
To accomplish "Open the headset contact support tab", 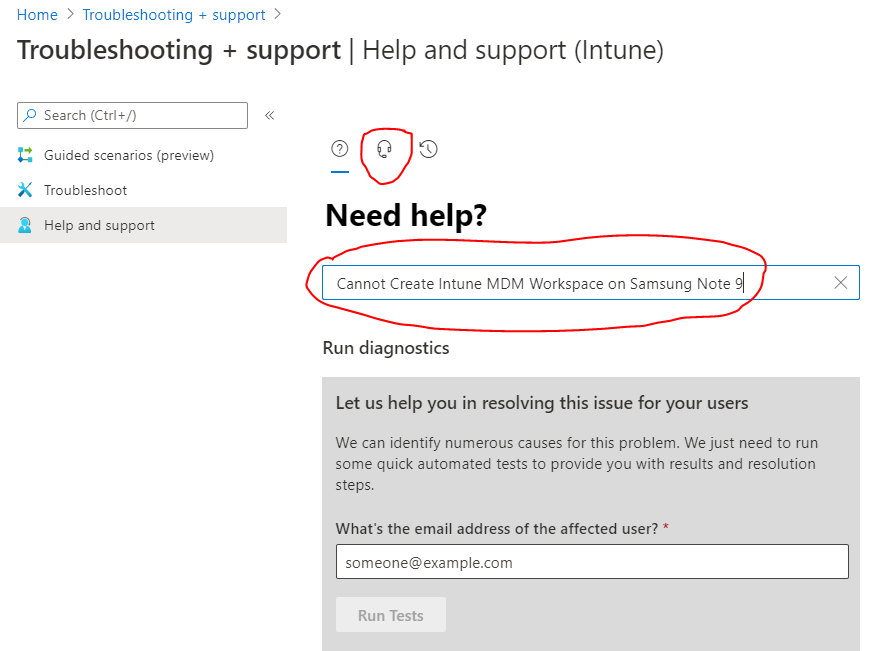I will pyautogui.click(x=384, y=150).
